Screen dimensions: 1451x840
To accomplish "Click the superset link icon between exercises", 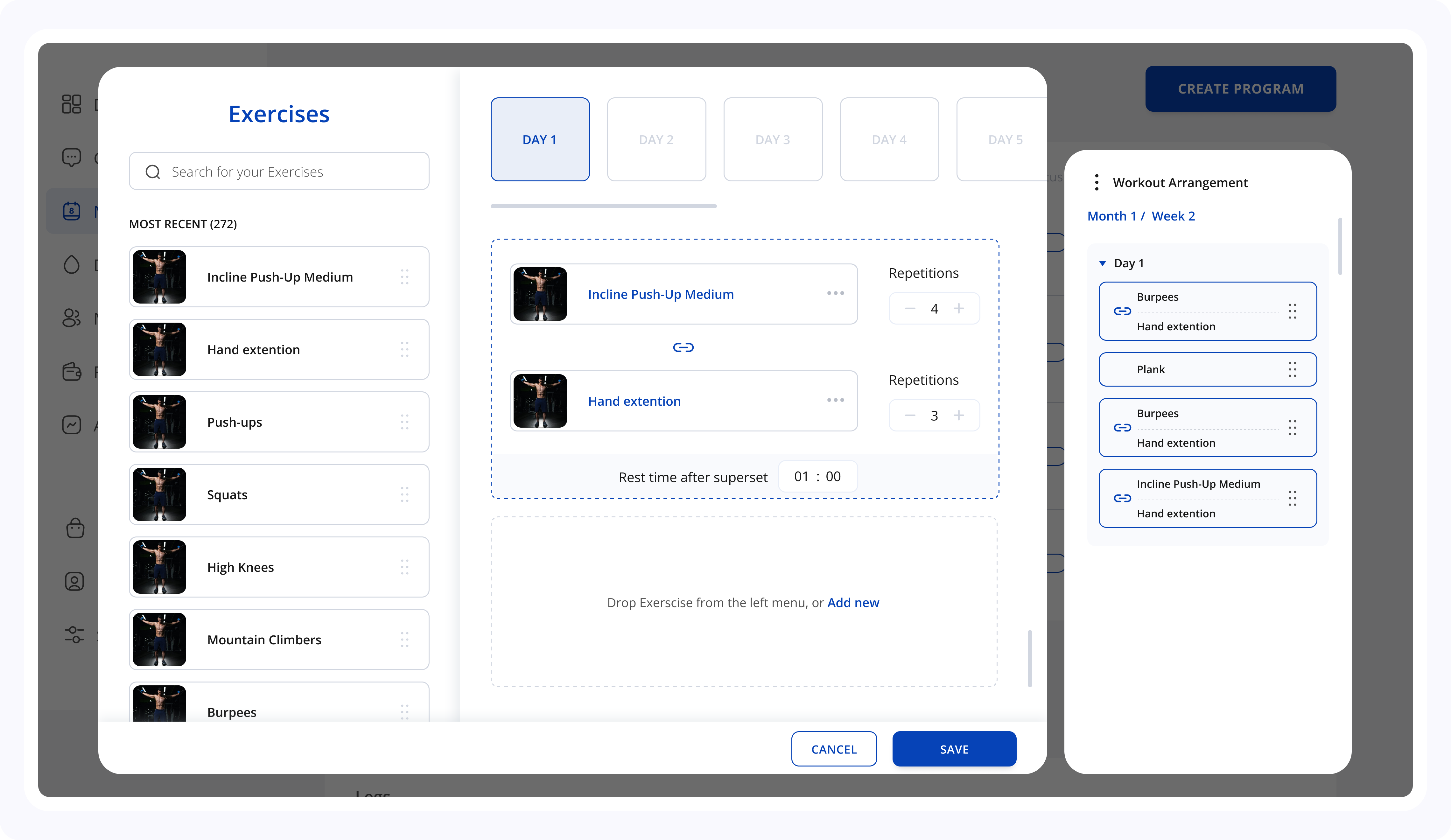I will 683,347.
